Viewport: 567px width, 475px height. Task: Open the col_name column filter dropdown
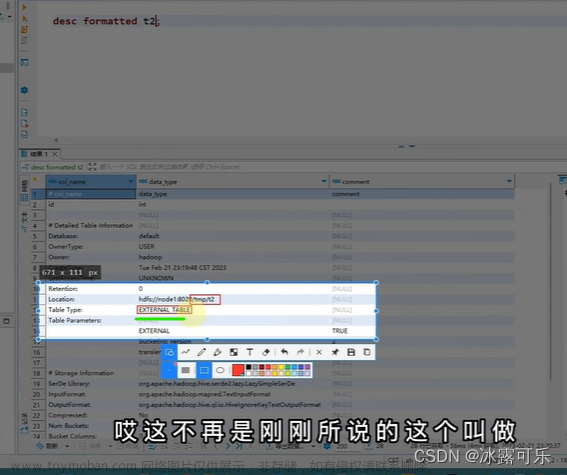point(131,181)
